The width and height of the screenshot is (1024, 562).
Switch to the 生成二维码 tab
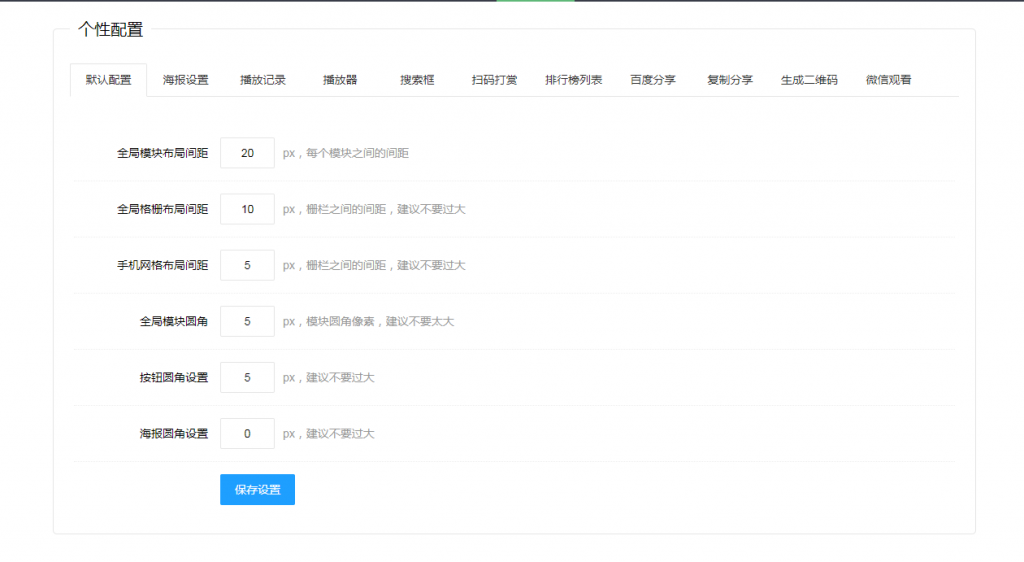[809, 80]
